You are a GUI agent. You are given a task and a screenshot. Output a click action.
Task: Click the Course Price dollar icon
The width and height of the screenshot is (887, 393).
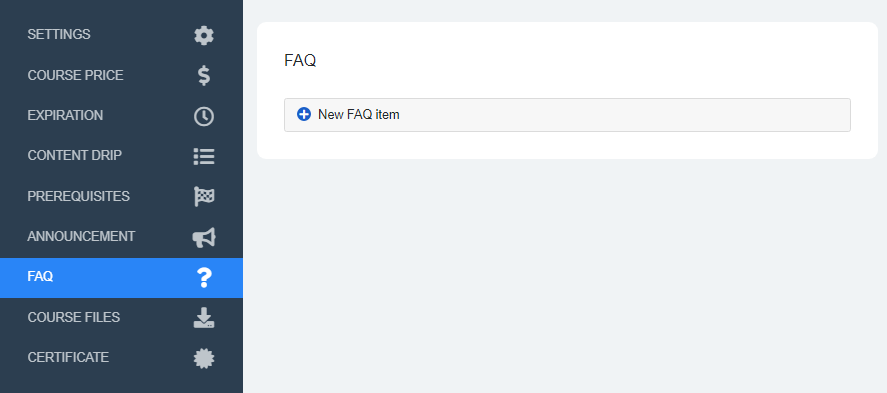click(204, 75)
